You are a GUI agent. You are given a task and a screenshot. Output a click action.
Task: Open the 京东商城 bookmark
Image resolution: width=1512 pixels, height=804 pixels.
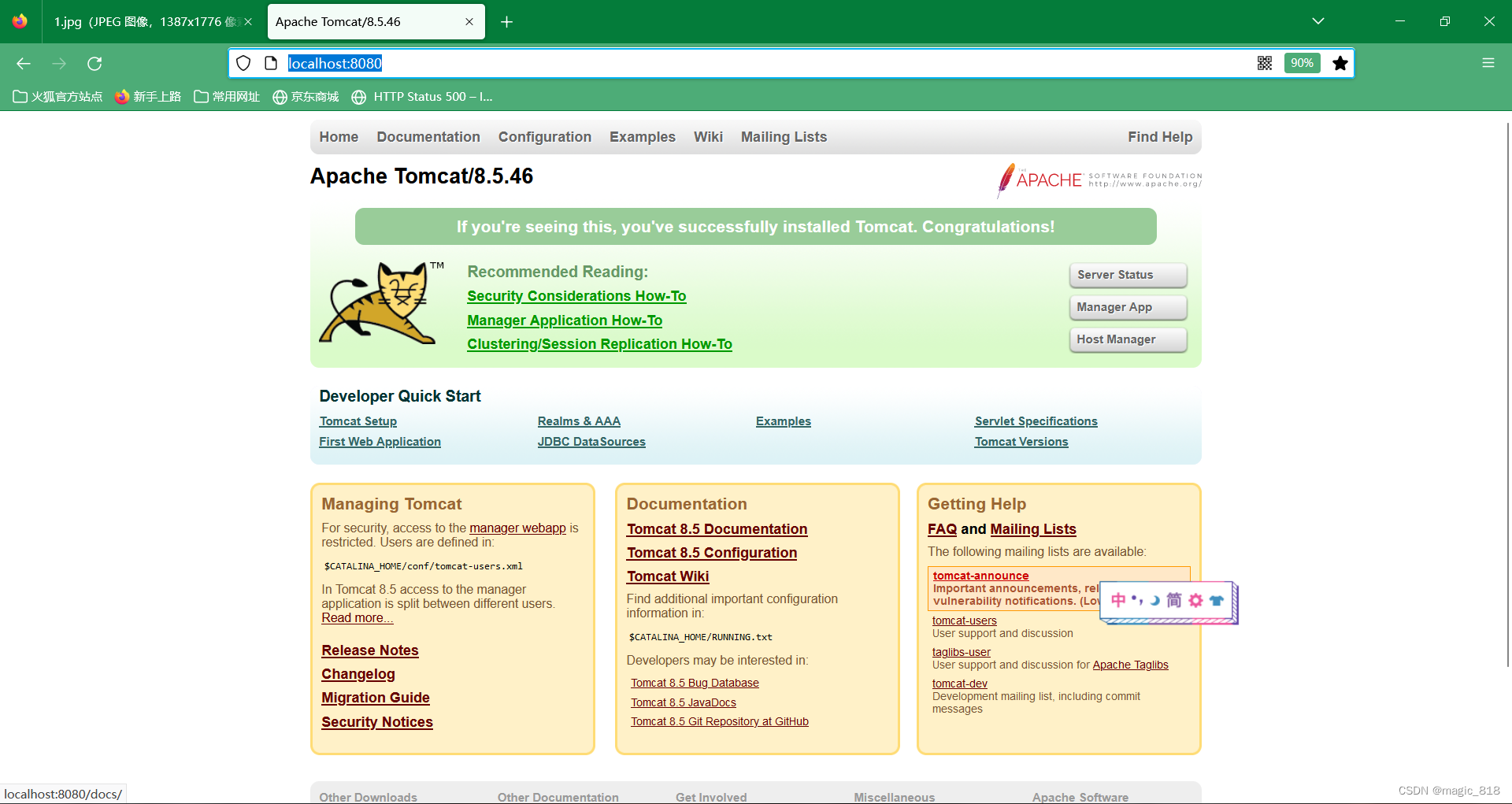coord(306,97)
